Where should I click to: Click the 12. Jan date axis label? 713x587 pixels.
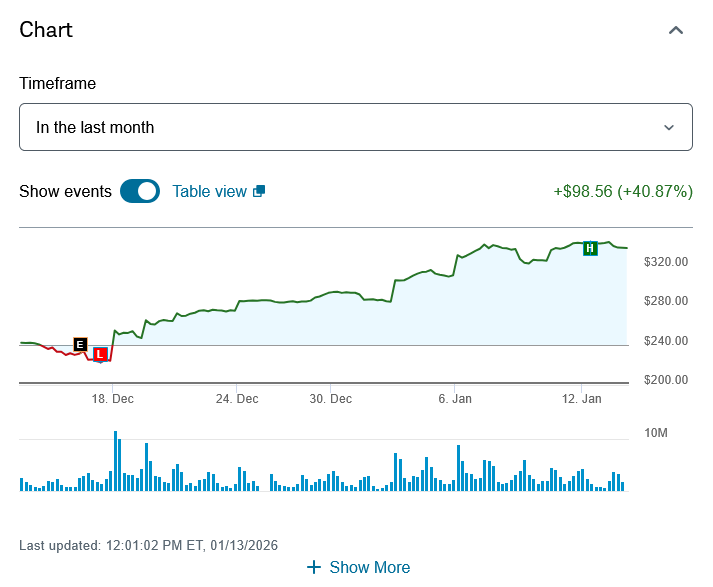(x=581, y=399)
